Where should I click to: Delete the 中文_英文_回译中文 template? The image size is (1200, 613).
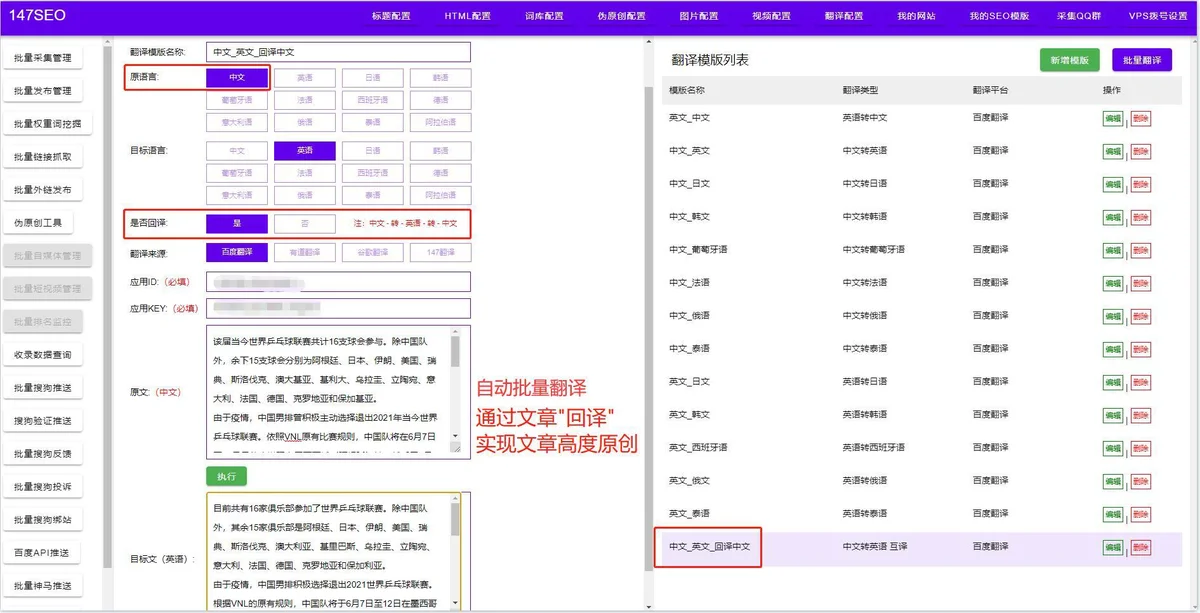pos(1141,547)
